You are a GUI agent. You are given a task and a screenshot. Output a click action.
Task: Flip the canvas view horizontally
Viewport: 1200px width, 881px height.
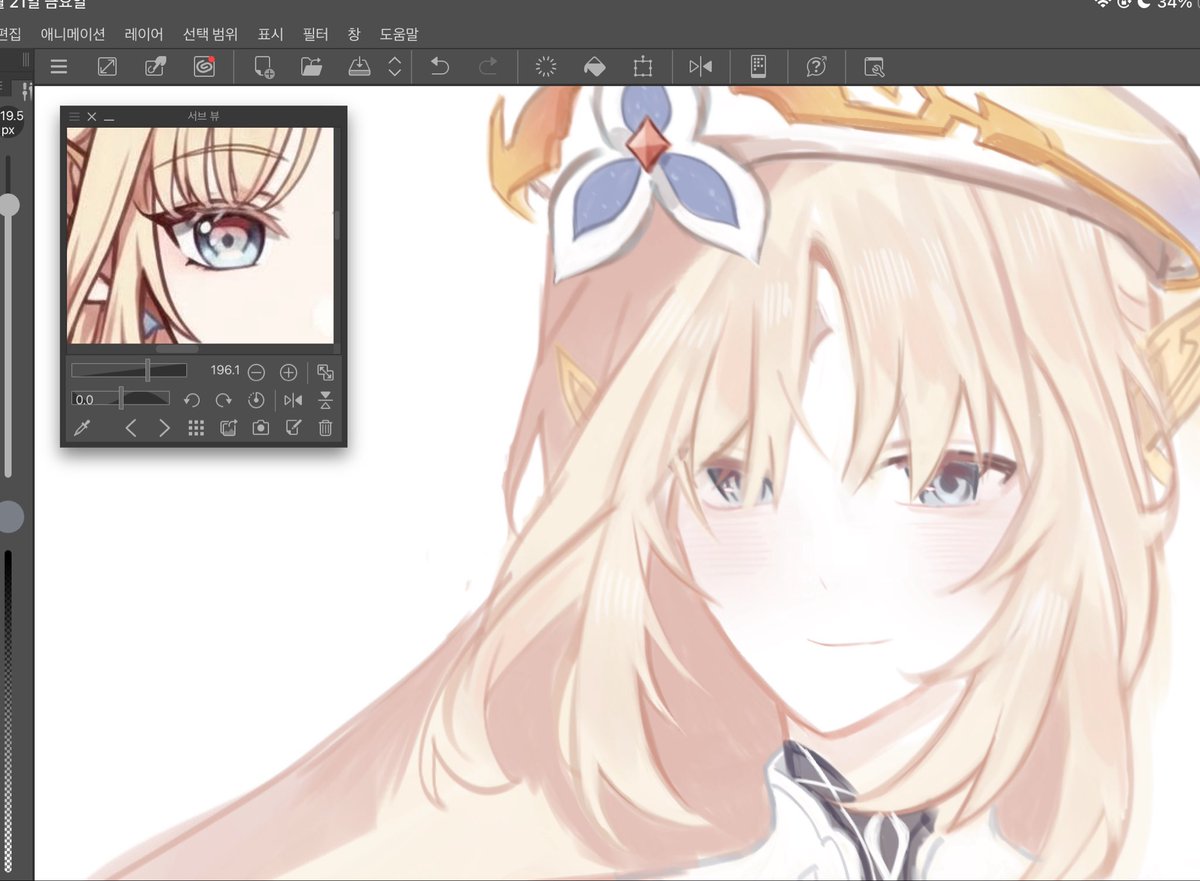[x=701, y=67]
